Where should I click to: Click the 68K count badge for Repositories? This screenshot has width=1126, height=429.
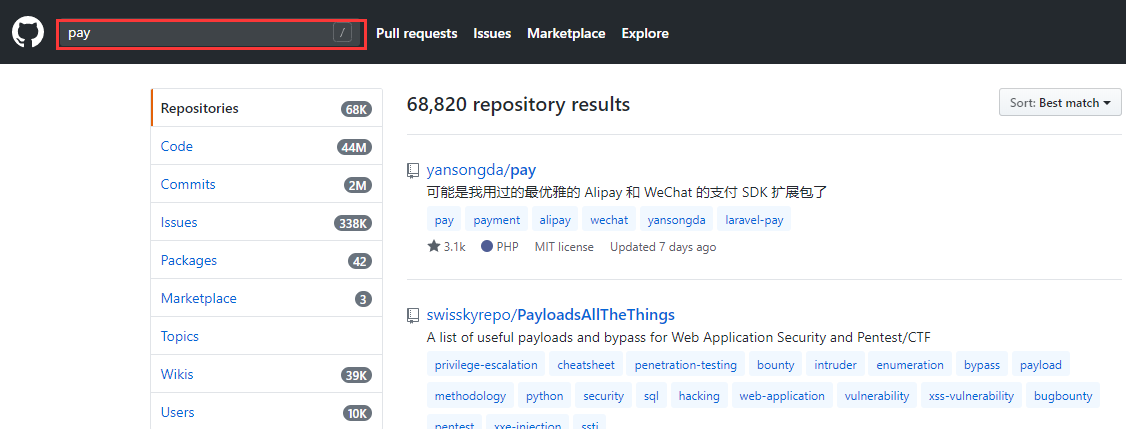click(356, 109)
